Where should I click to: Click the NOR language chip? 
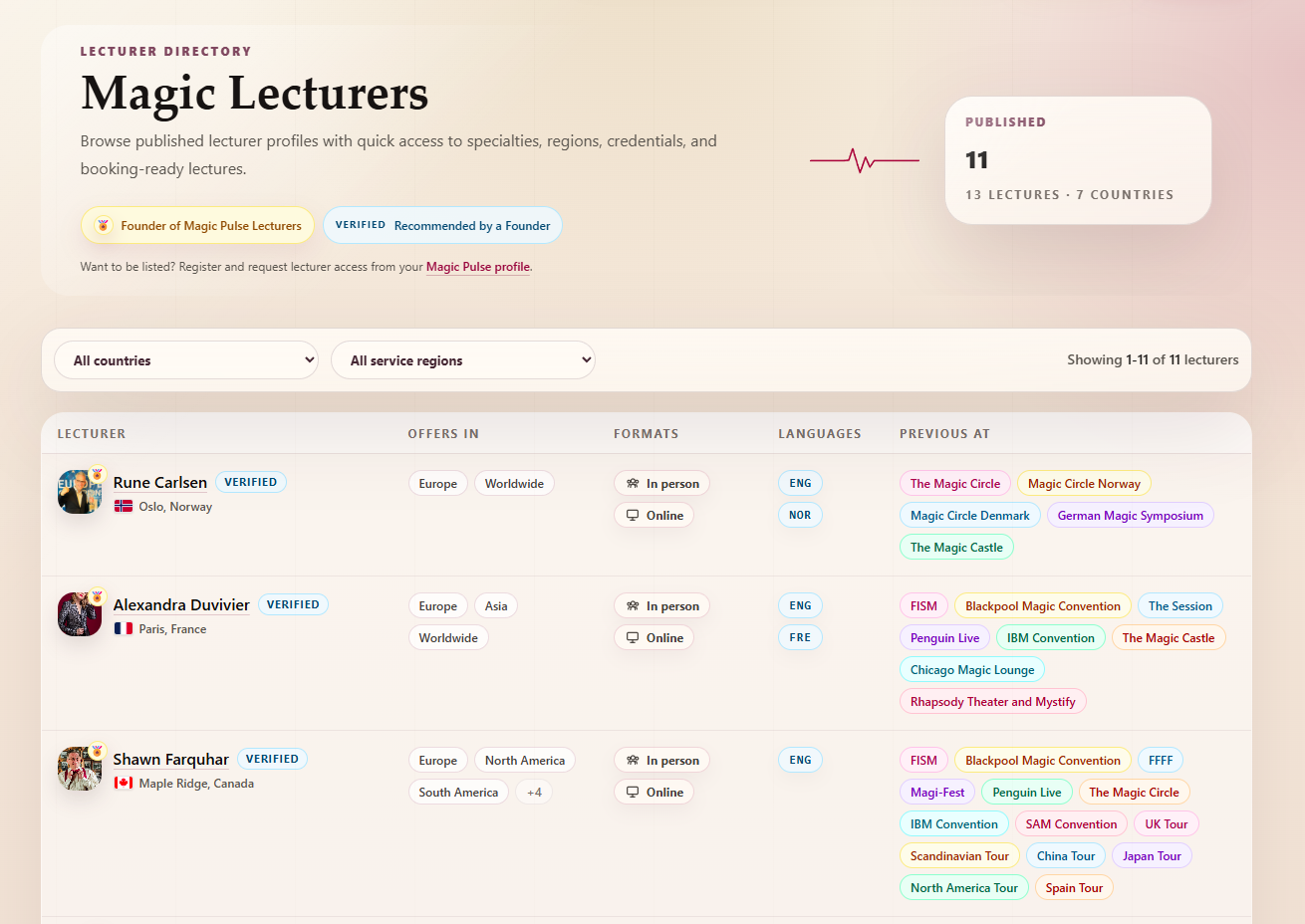(800, 515)
